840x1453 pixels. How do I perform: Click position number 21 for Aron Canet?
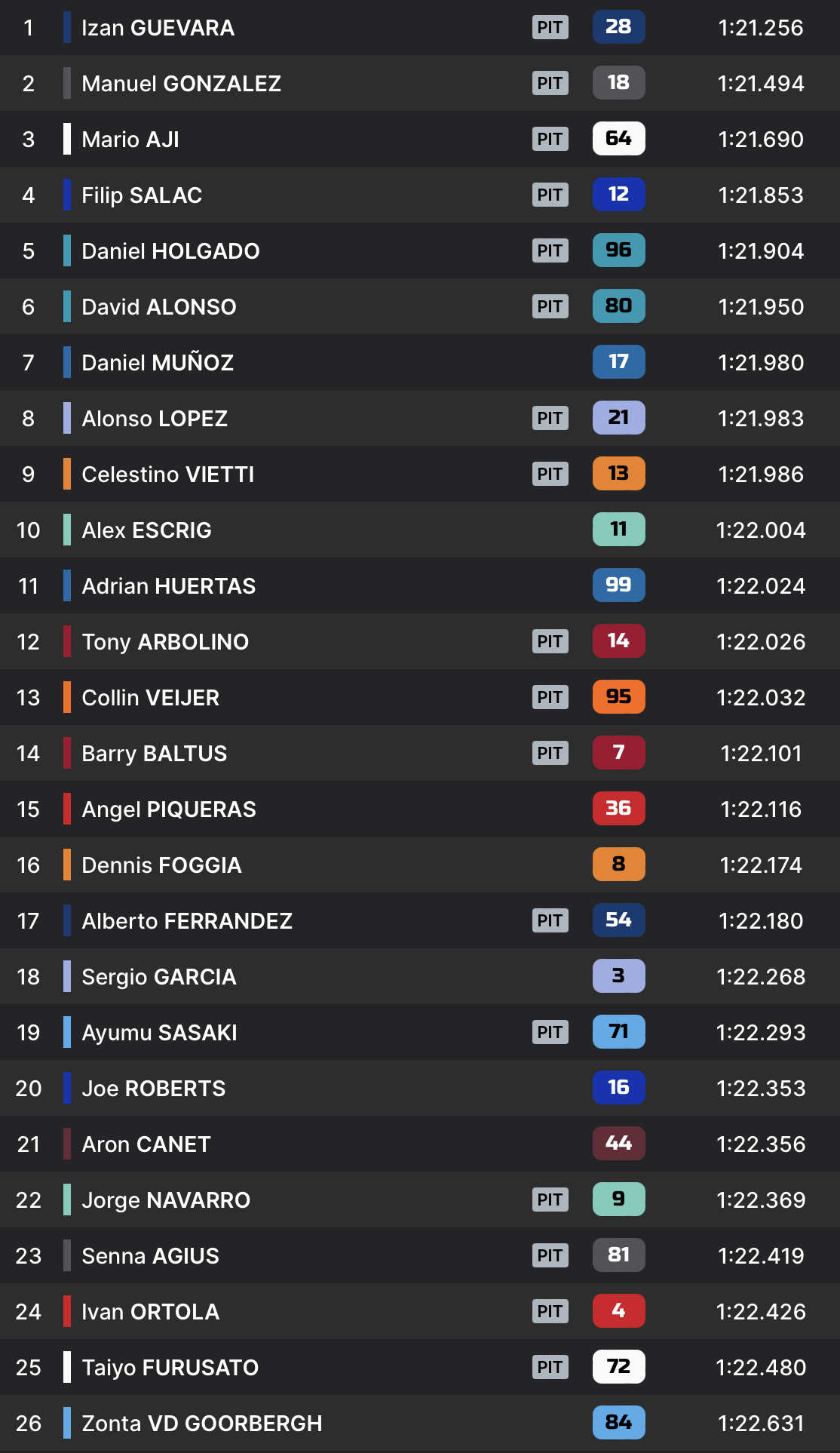tap(29, 1144)
